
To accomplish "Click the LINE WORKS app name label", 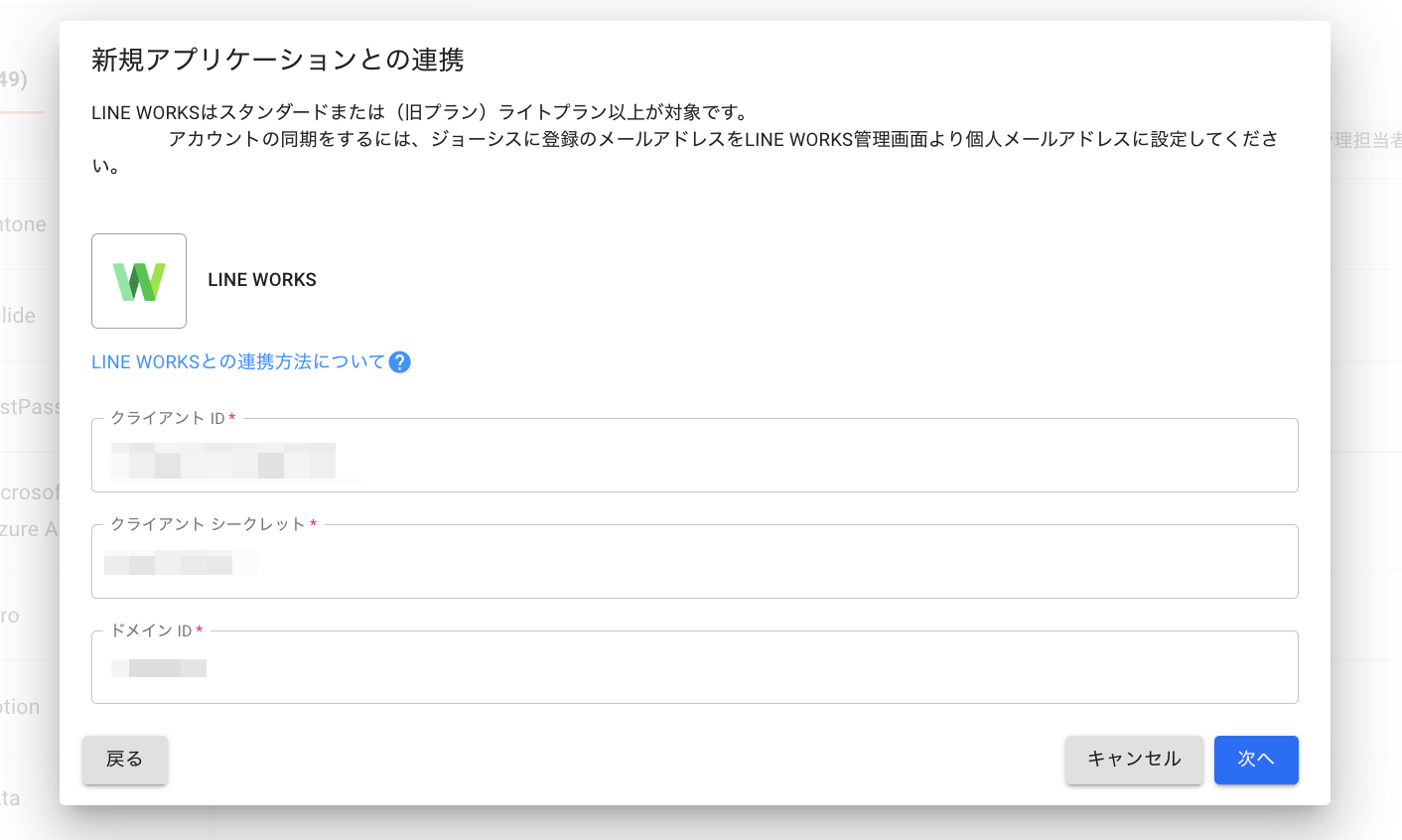I will pos(262,280).
